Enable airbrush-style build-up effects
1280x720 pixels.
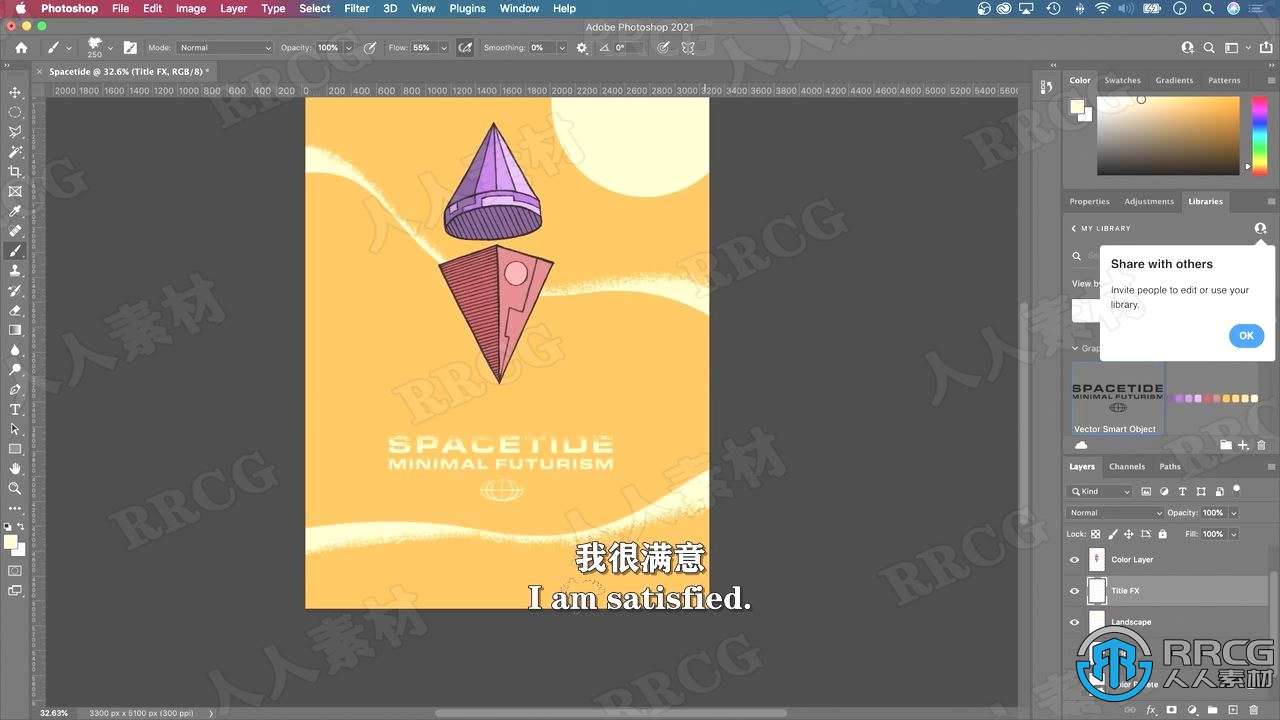coord(465,47)
